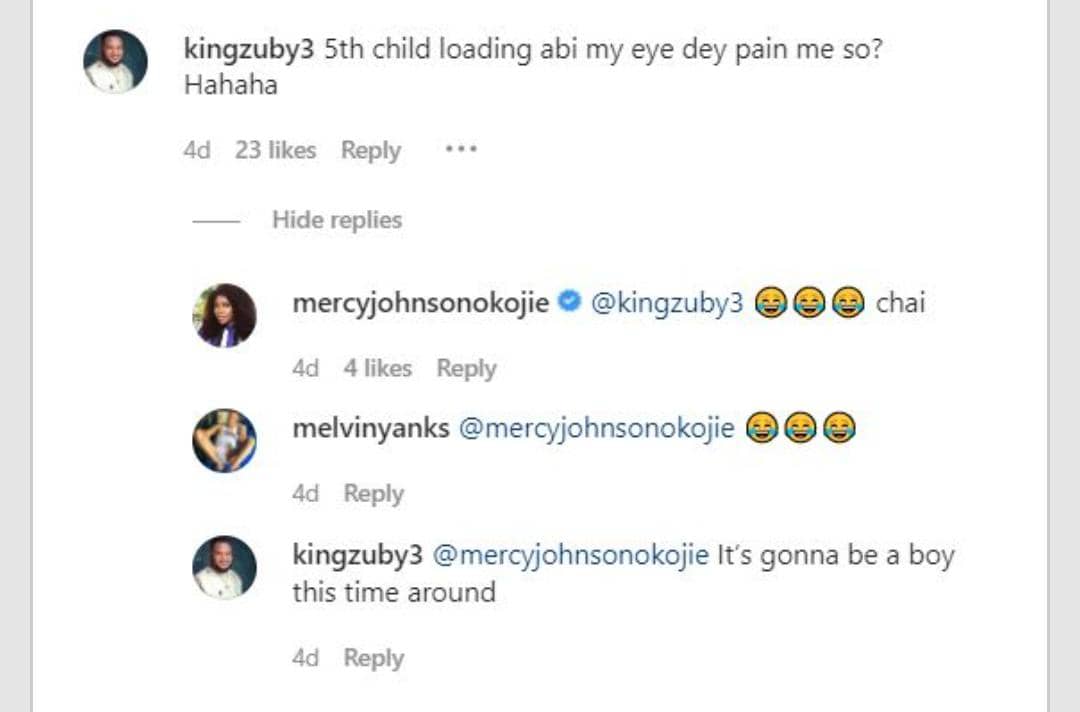The height and width of the screenshot is (712, 1080).
Task: Collapse thread with Hide replies
Action: pyautogui.click(x=336, y=220)
